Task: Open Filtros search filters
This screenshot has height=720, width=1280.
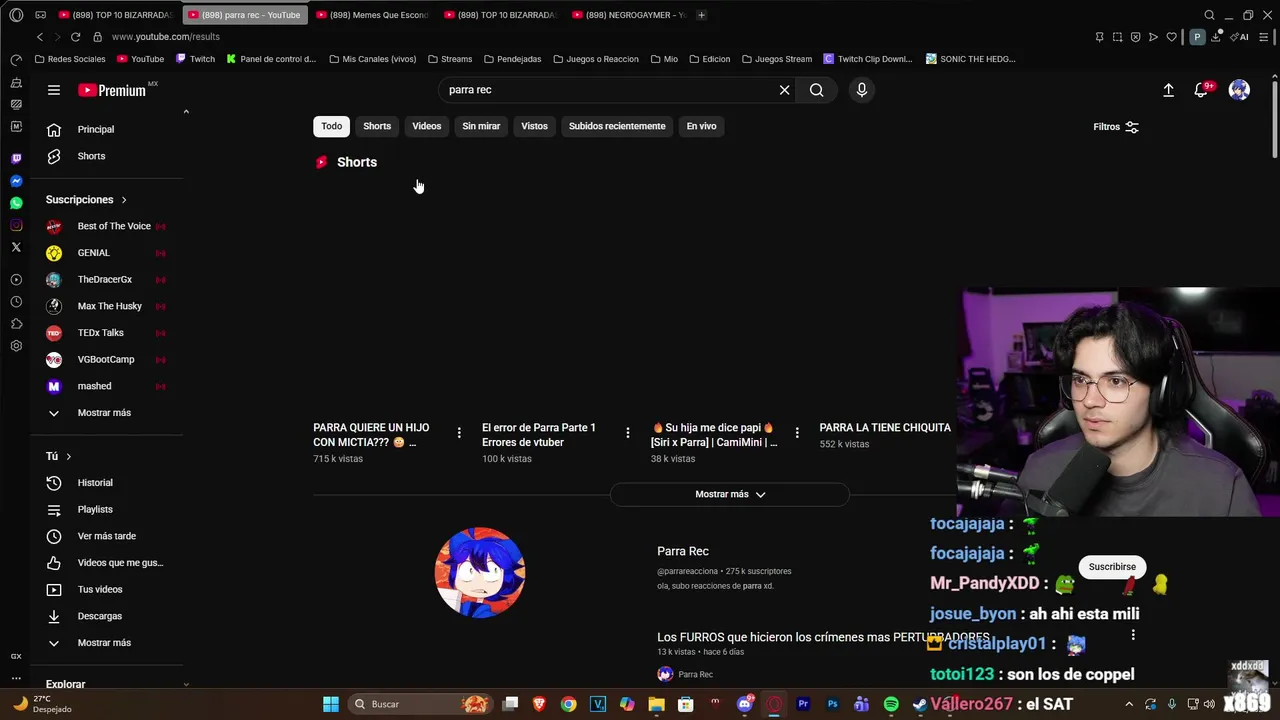Action: click(1116, 127)
